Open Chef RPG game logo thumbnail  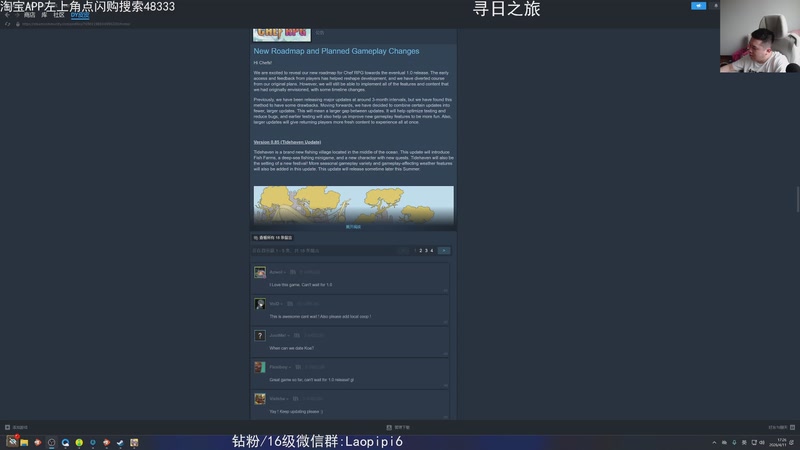point(282,34)
